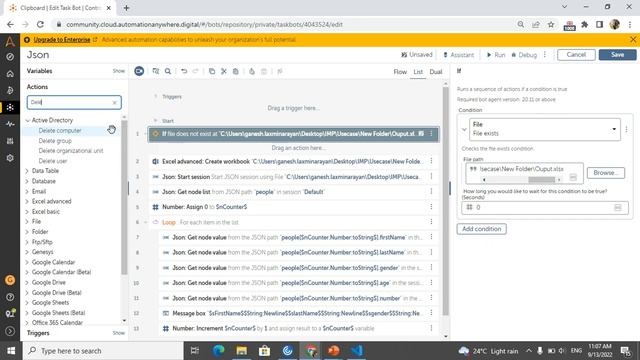Open the find-in-bot search icon

[168, 71]
